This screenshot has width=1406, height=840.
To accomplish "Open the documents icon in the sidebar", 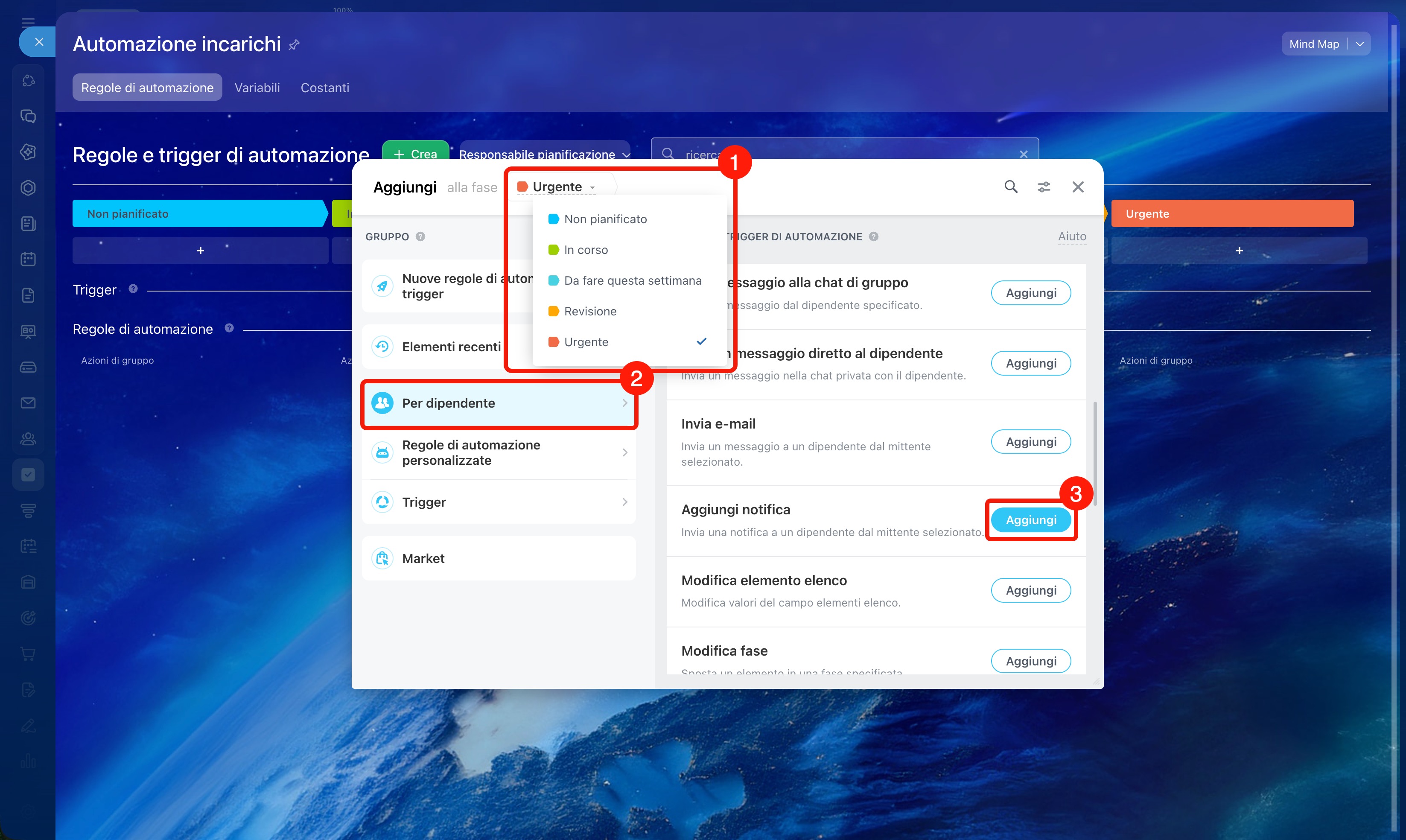I will (x=28, y=295).
